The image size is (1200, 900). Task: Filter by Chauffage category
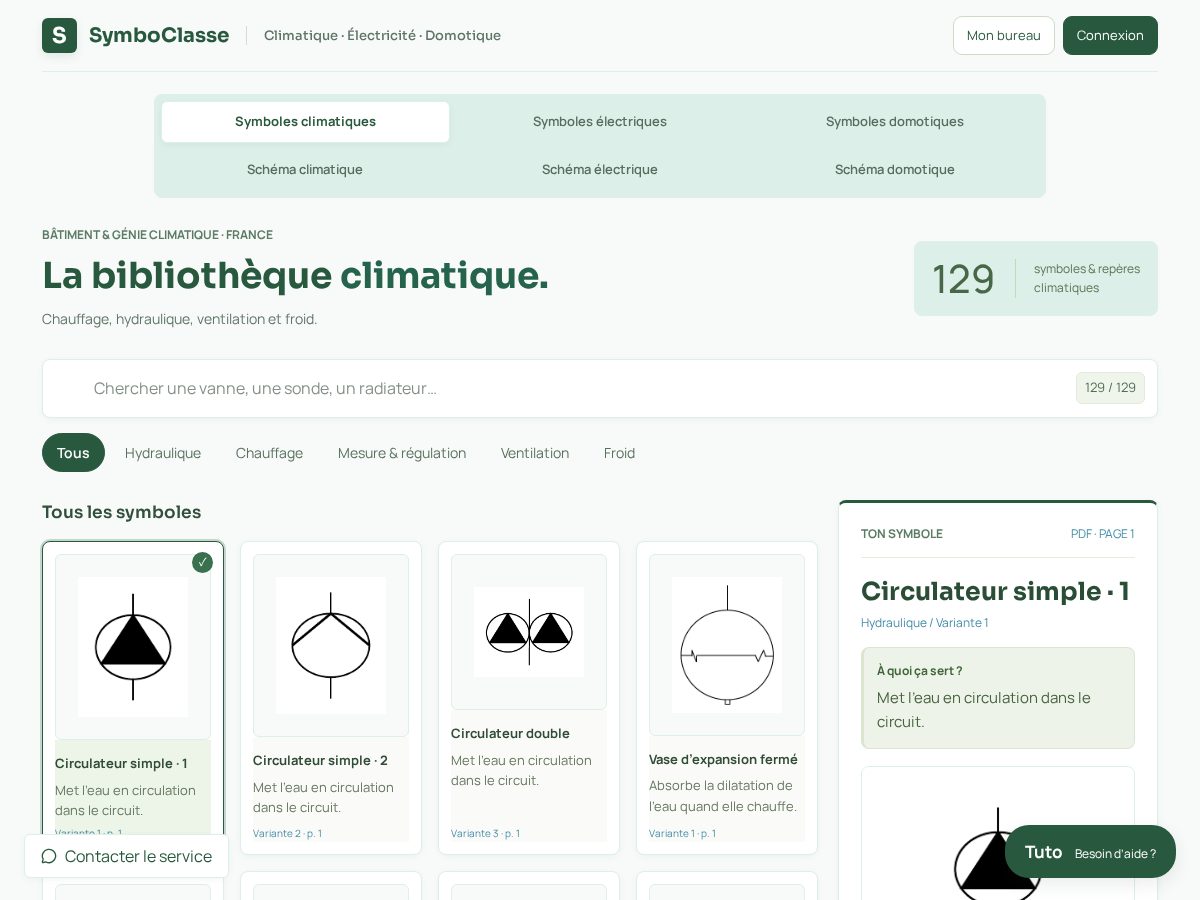point(269,453)
